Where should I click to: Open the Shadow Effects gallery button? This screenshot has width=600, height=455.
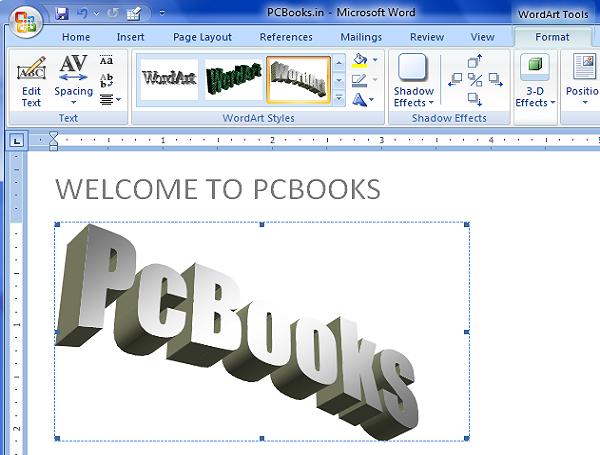(x=414, y=81)
